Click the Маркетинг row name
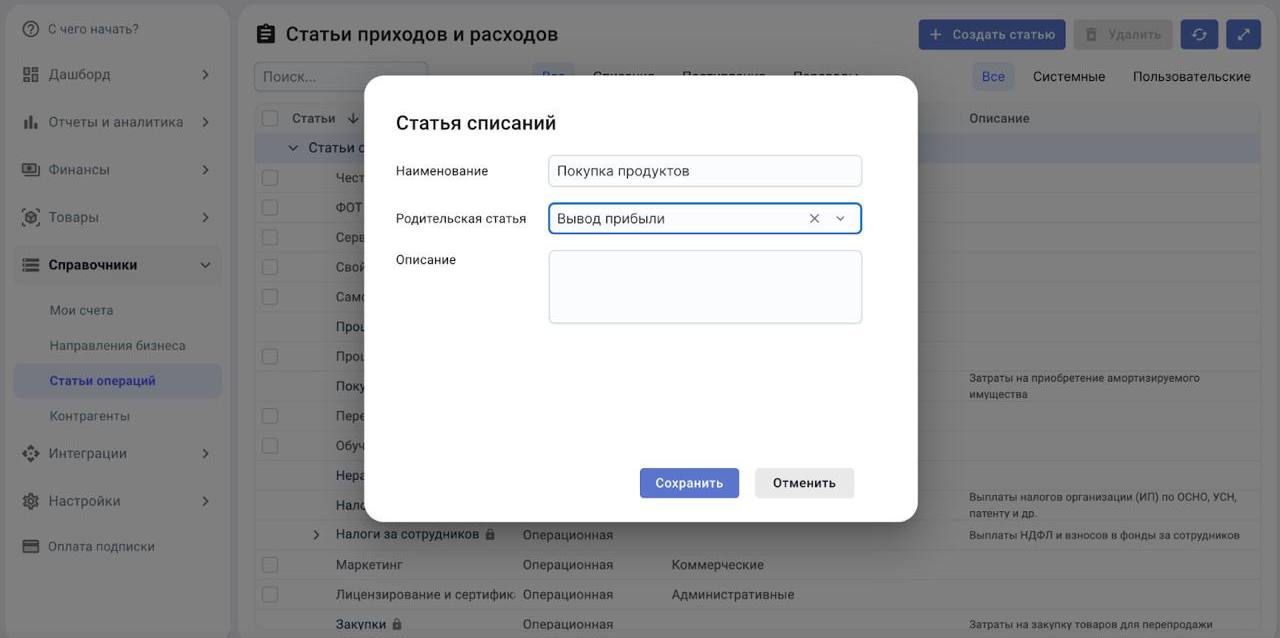 369,565
